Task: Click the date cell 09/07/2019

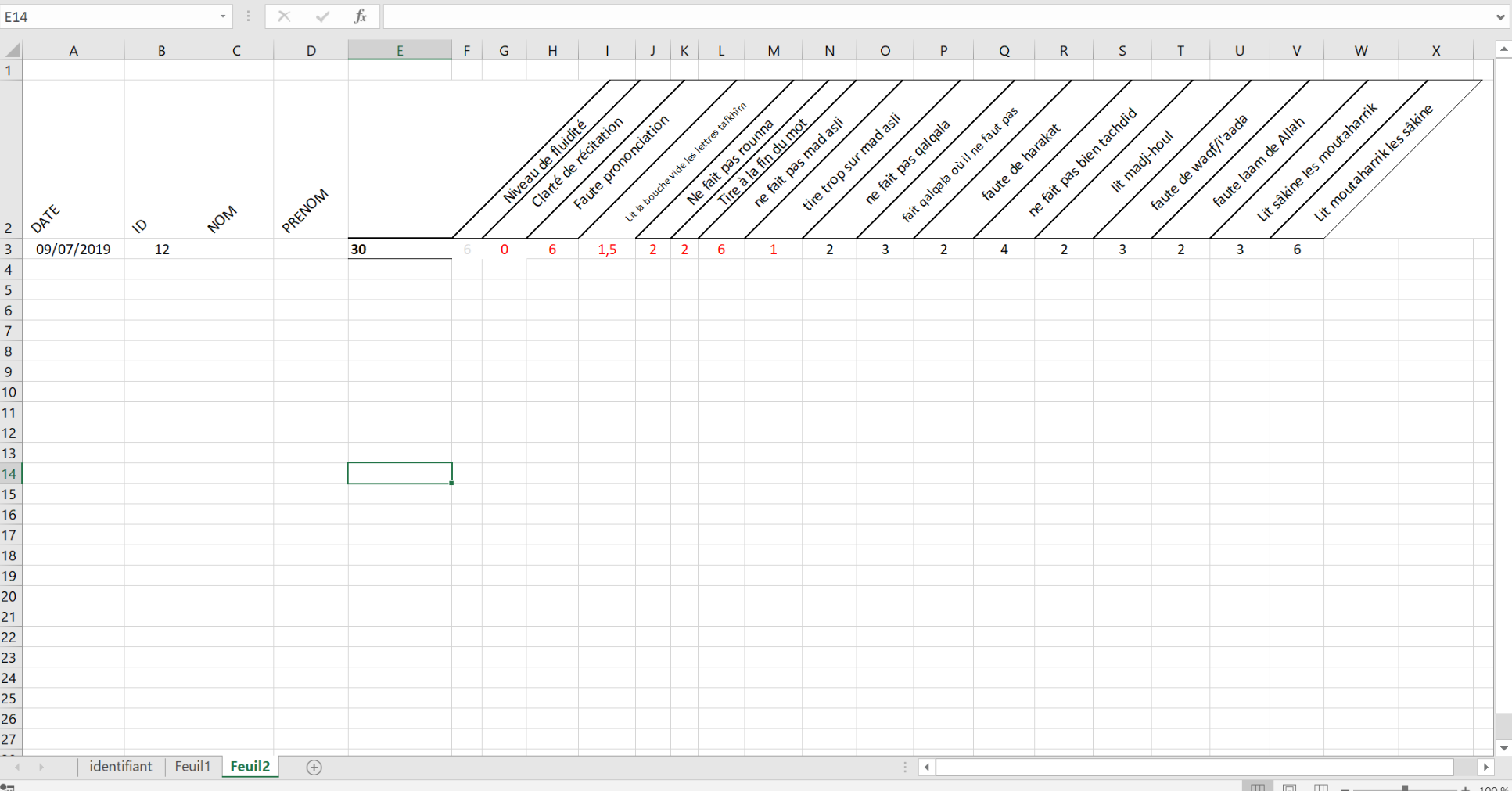Action: pos(74,249)
